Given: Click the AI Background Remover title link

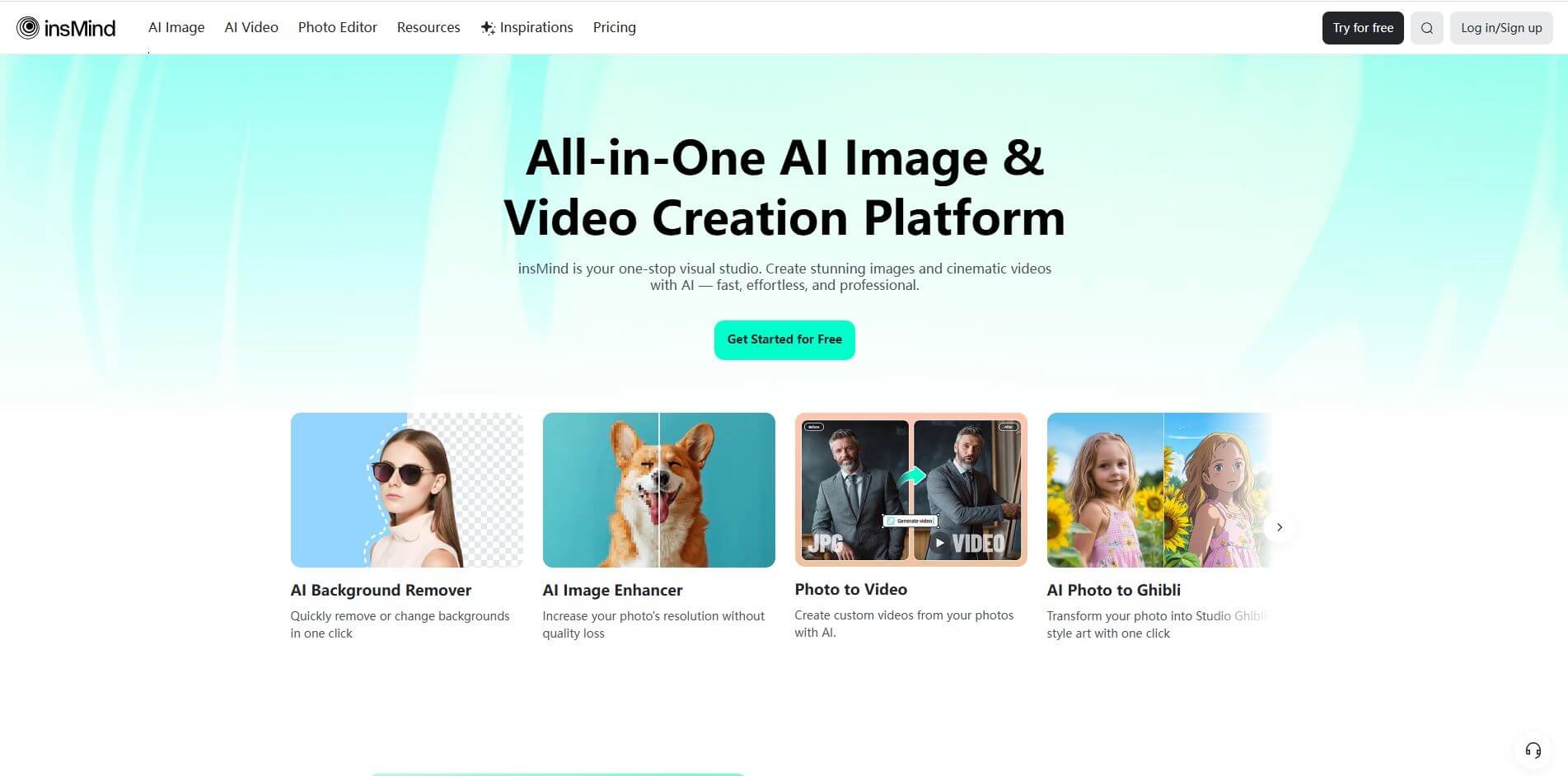Looking at the screenshot, I should tap(381, 590).
